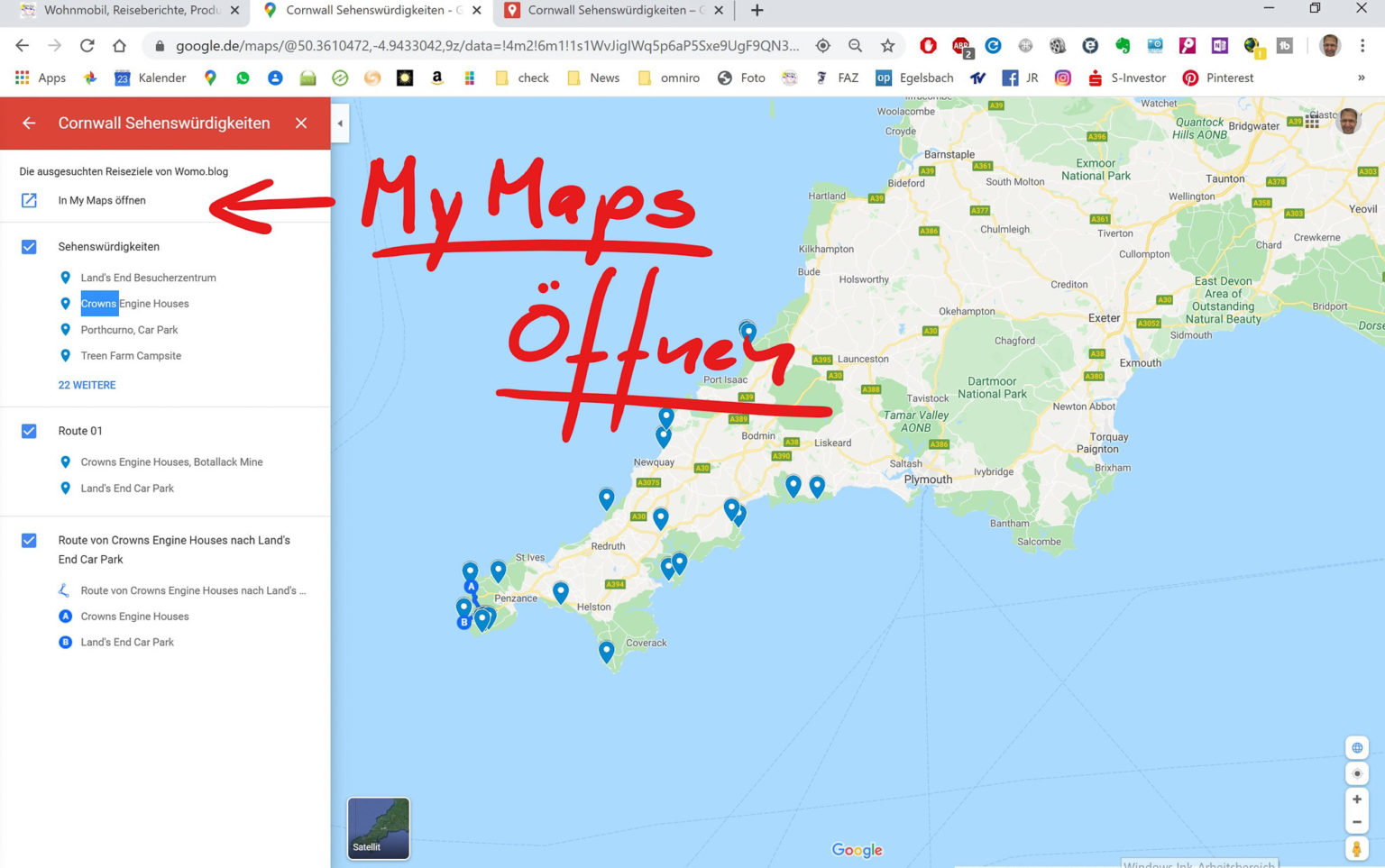Open the Evernote extension
This screenshot has width=1385, height=868.
click(x=1123, y=45)
